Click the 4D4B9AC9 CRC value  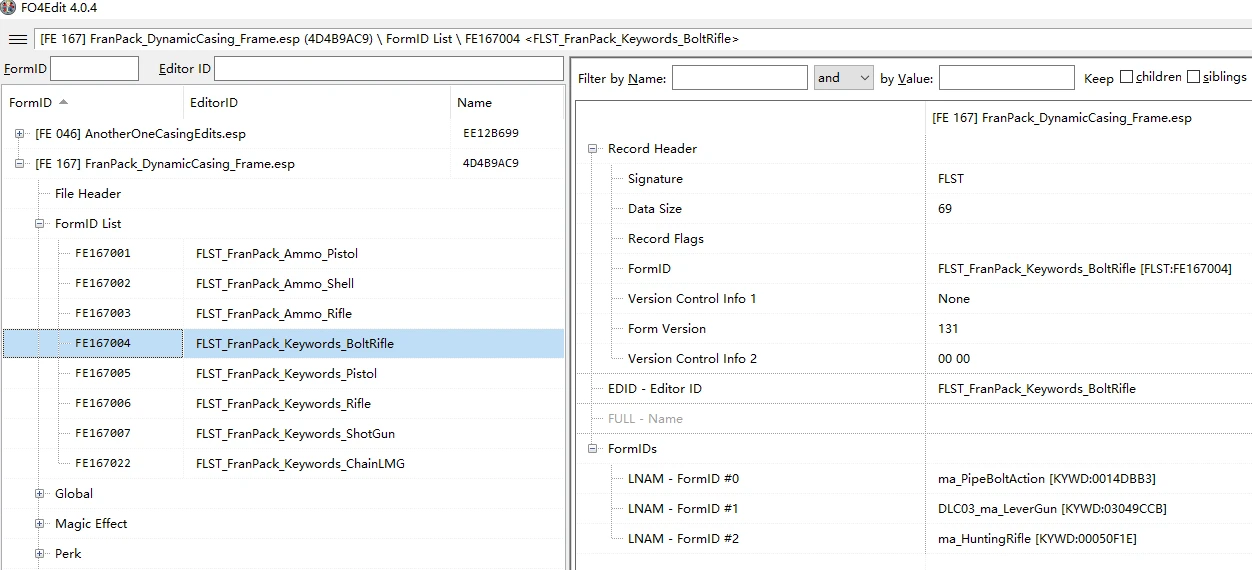click(x=491, y=163)
